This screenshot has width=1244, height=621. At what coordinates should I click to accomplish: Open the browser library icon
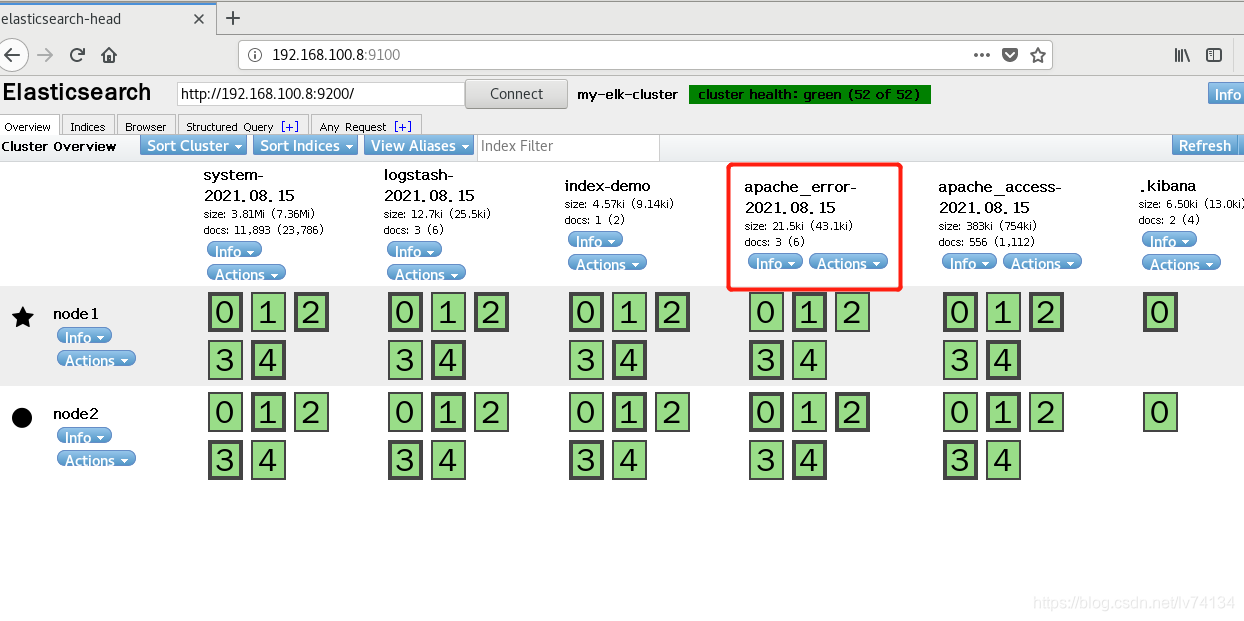[1182, 55]
